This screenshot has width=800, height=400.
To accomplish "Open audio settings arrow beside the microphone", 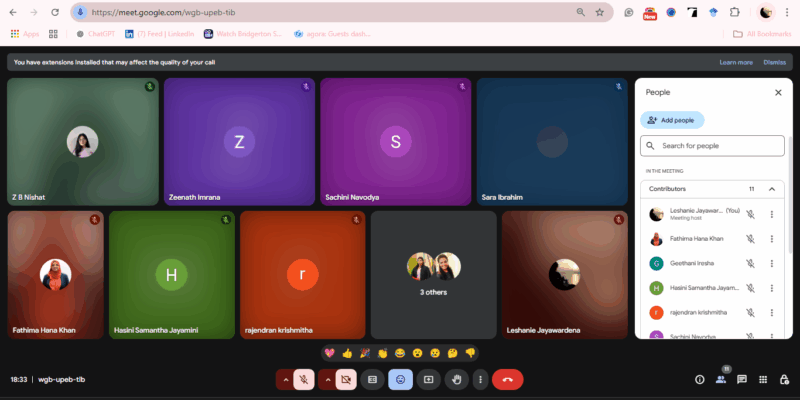I will coord(283,379).
